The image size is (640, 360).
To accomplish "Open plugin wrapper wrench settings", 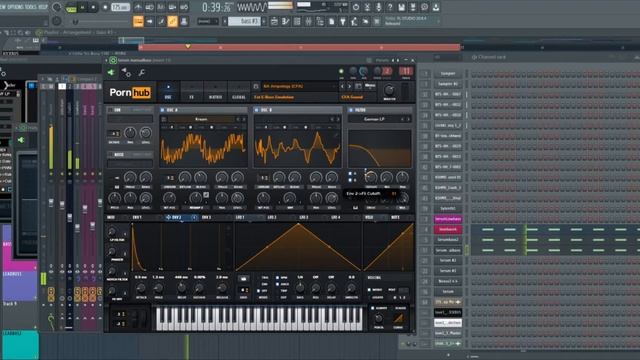I will [142, 73].
